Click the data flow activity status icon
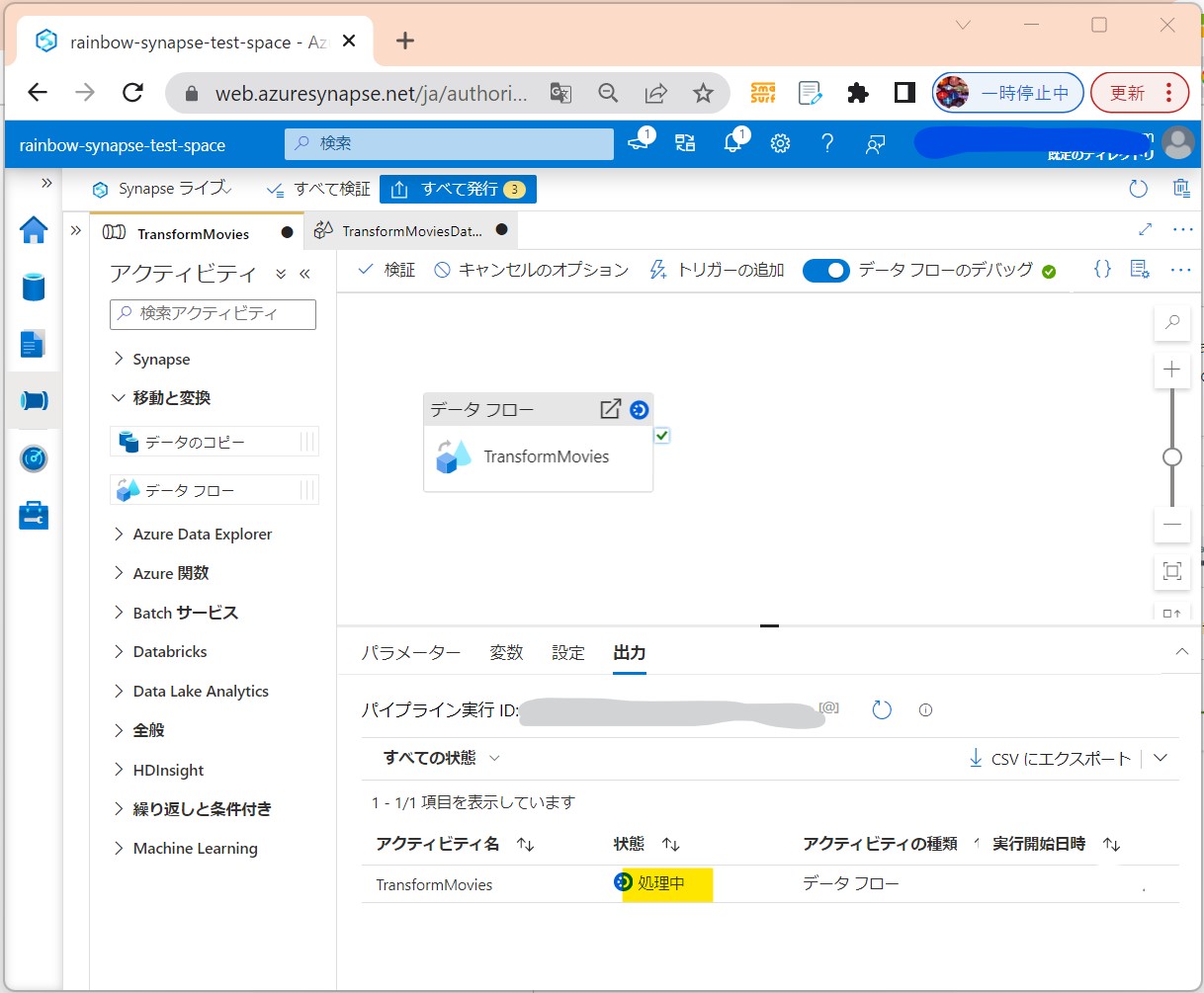The image size is (1204, 993). click(x=640, y=409)
